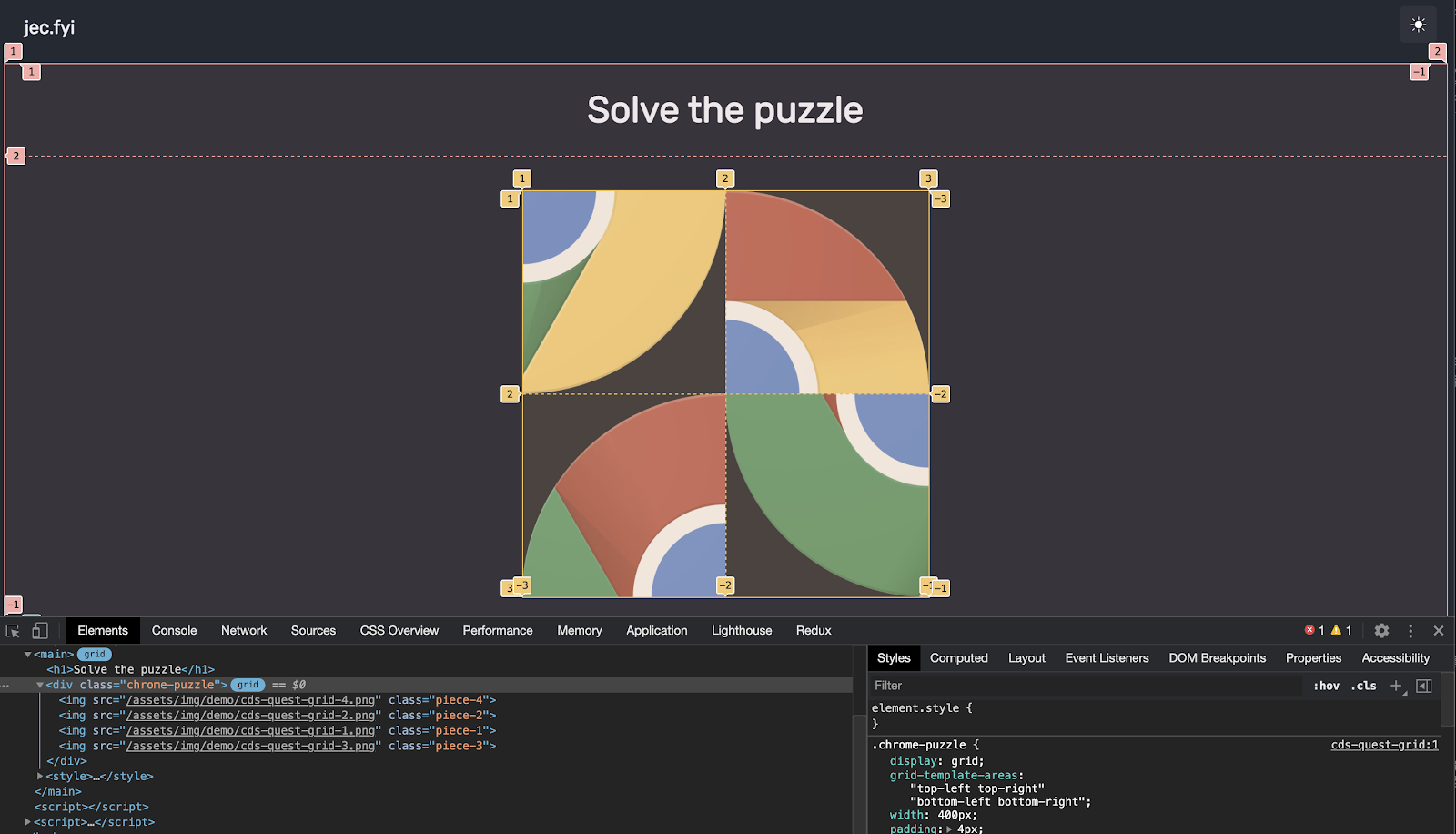Expand the last script element node
1456x834 pixels.
pos(28,821)
